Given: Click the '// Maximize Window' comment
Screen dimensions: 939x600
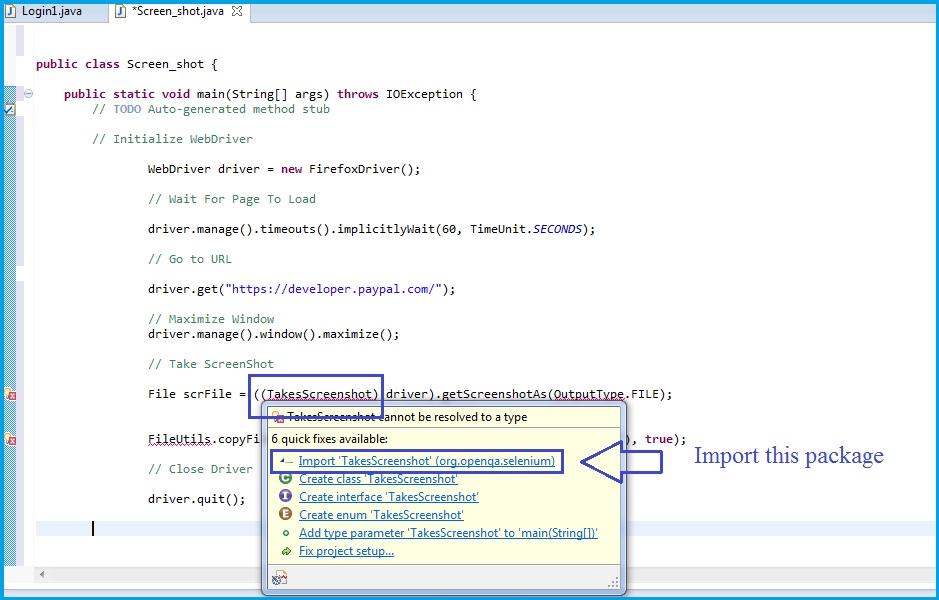Looking at the screenshot, I should point(211,319).
